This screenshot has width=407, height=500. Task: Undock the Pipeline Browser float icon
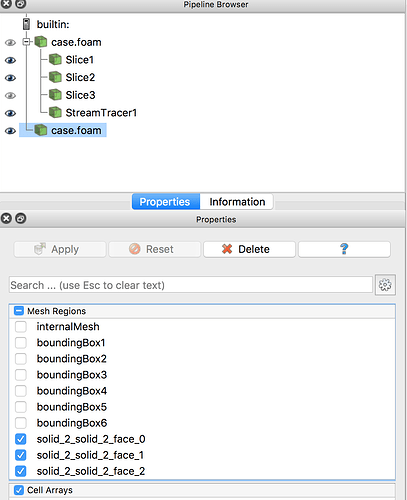pos(21,4)
